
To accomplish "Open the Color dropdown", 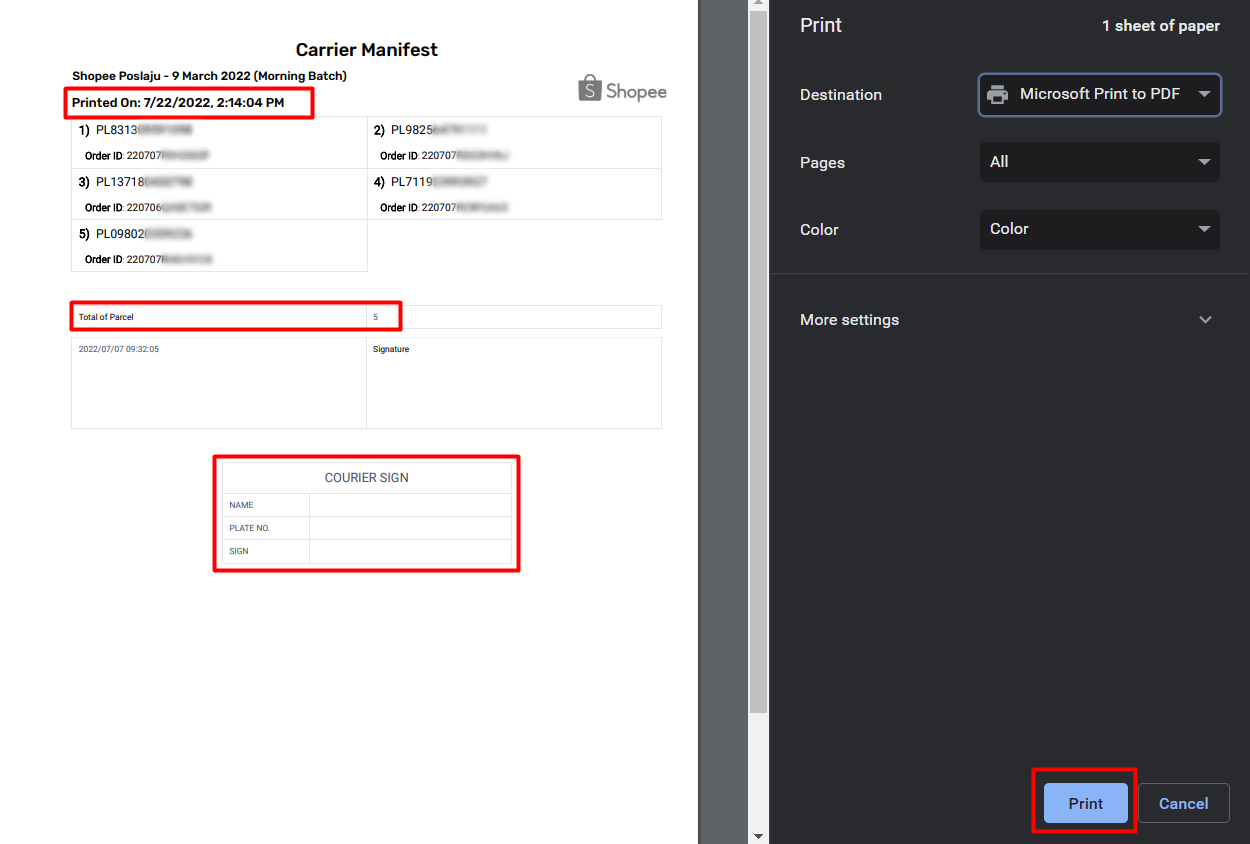I will [x=1099, y=230].
